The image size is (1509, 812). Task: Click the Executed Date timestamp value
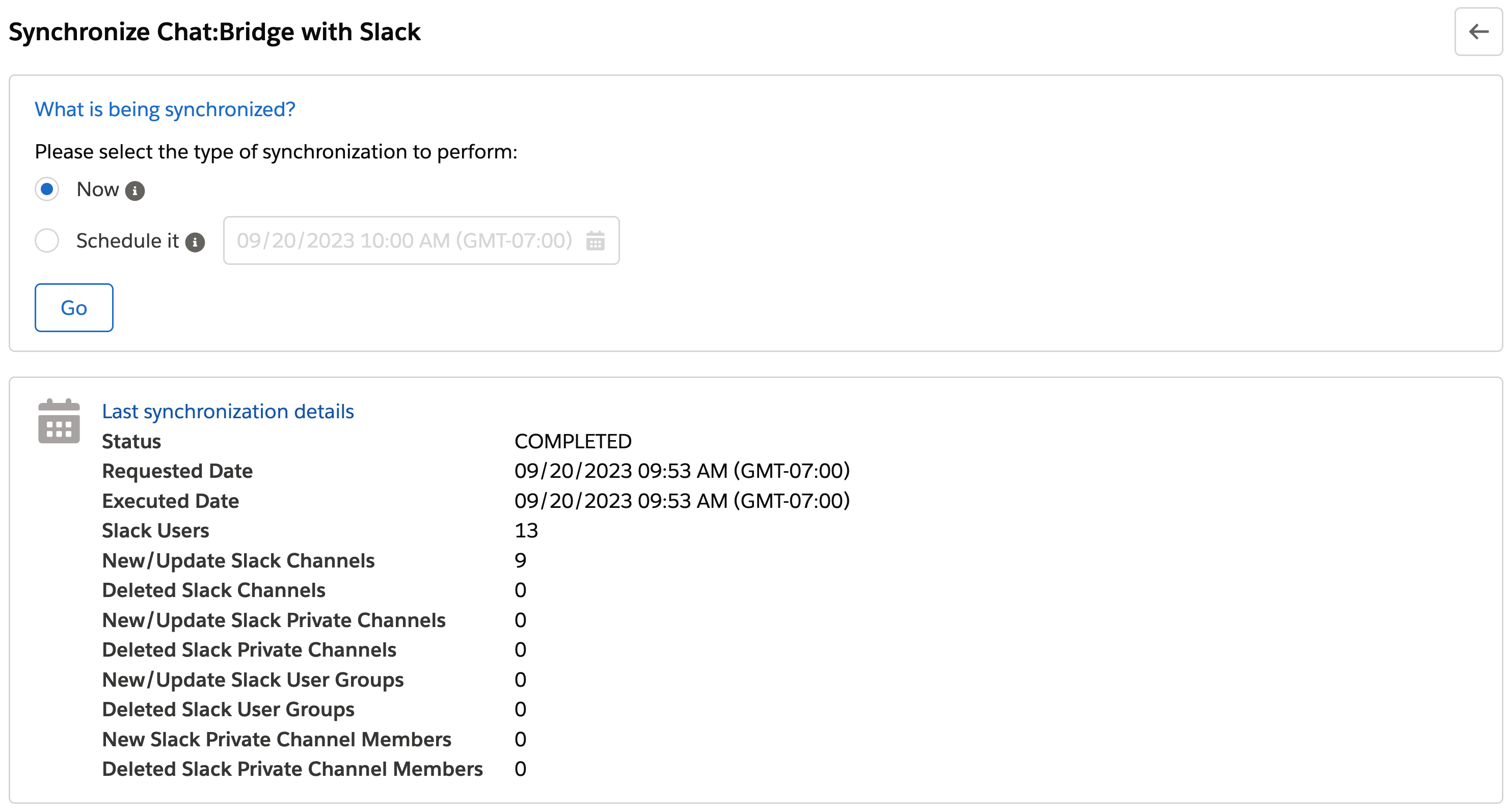[x=682, y=501]
